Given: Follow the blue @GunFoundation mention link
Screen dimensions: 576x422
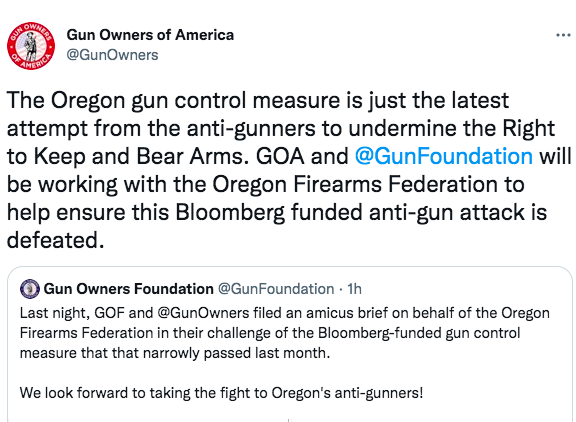Looking at the screenshot, I should tap(444, 156).
